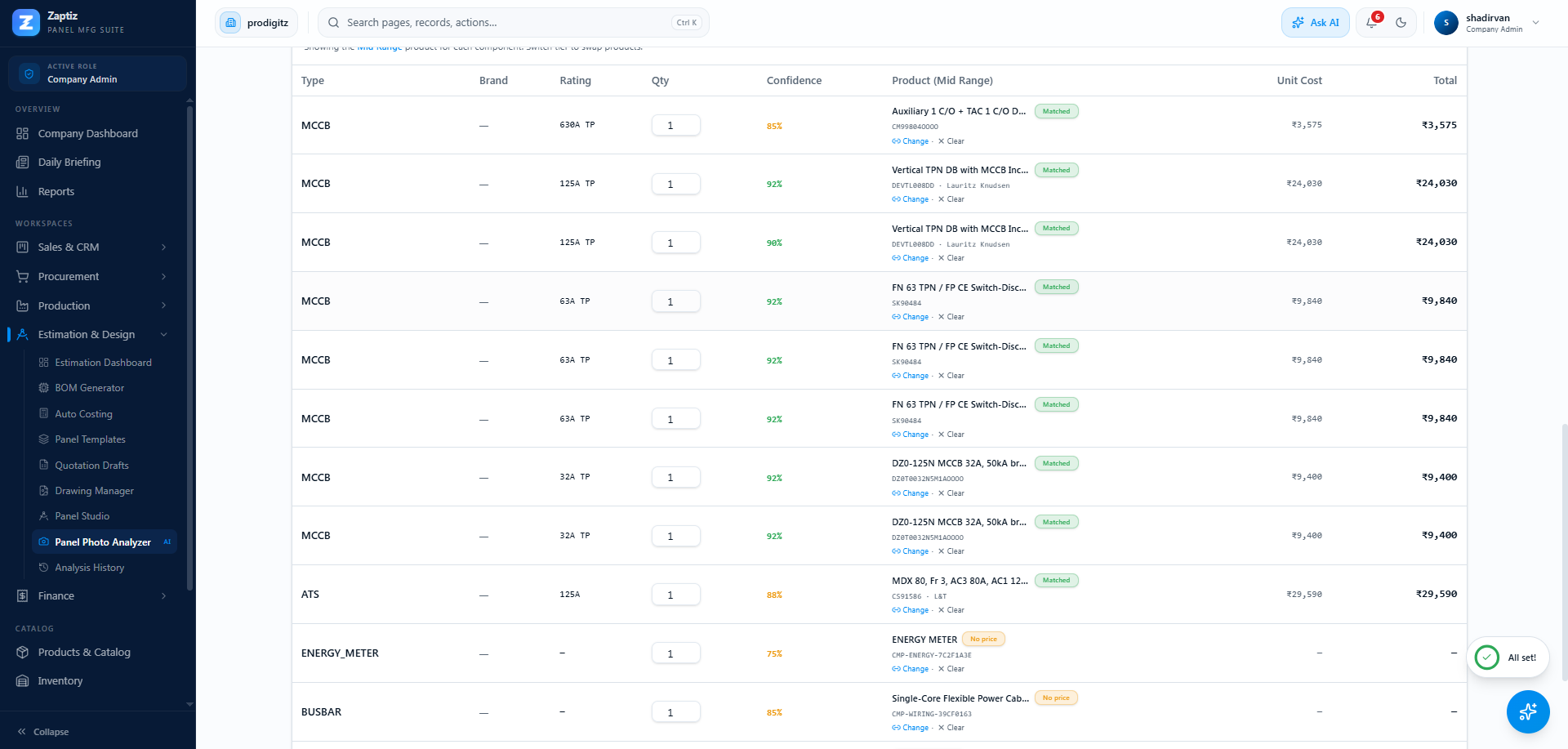The height and width of the screenshot is (749, 1568).
Task: Clear product on ENERGY_METER row
Action: coord(951,669)
